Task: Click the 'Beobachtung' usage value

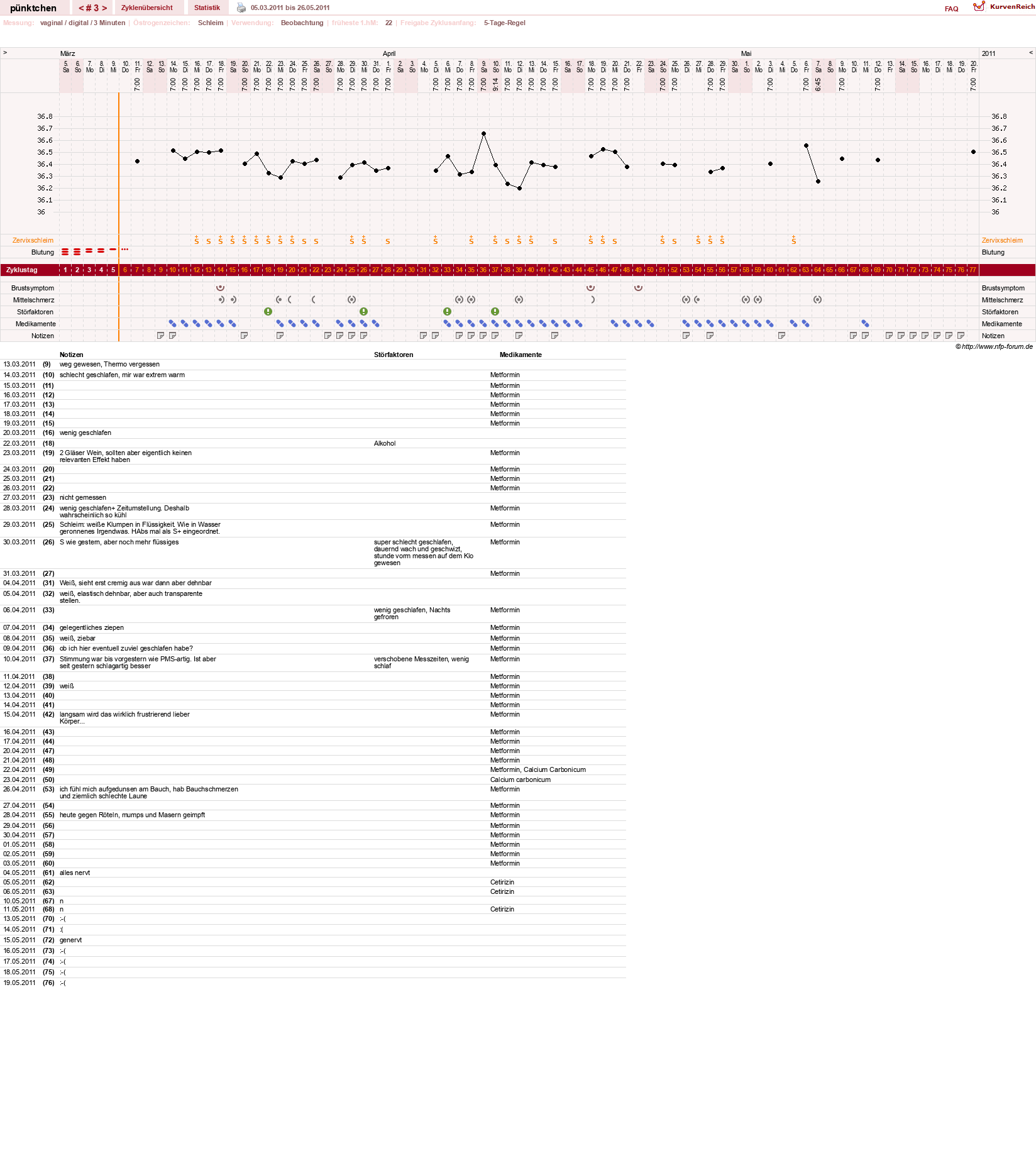Action: (x=302, y=23)
